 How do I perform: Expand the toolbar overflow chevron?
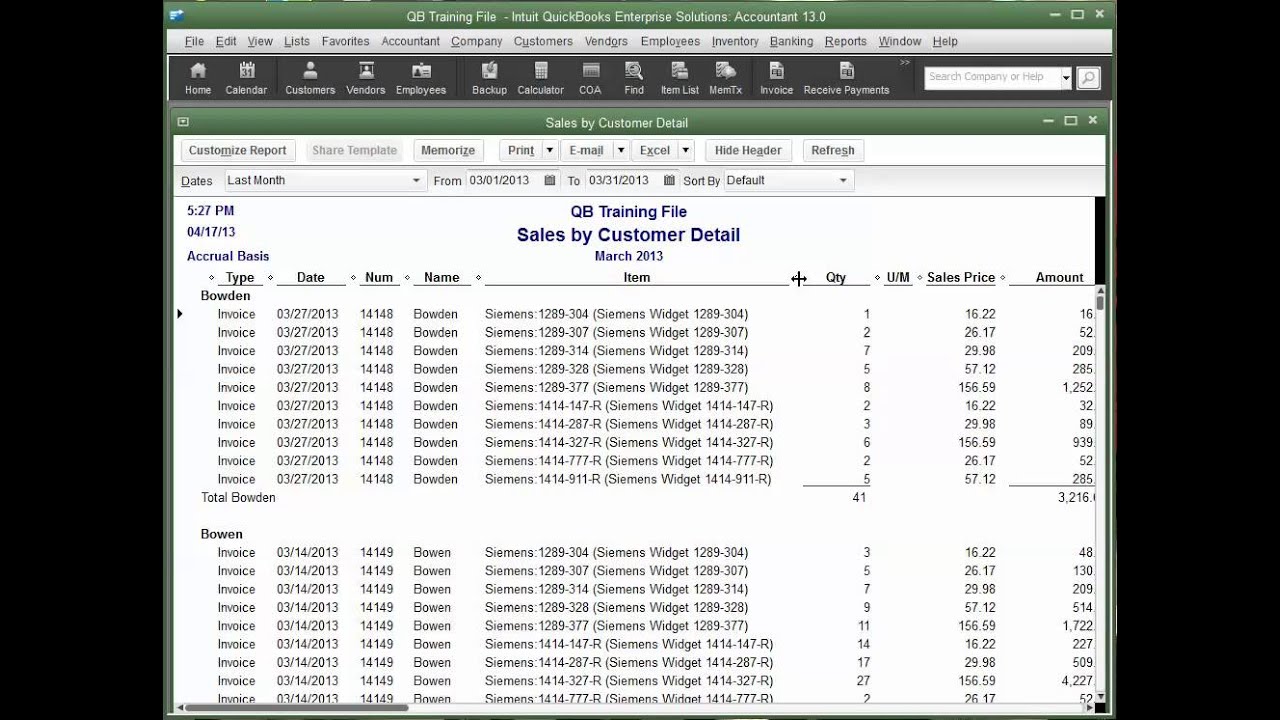click(905, 63)
